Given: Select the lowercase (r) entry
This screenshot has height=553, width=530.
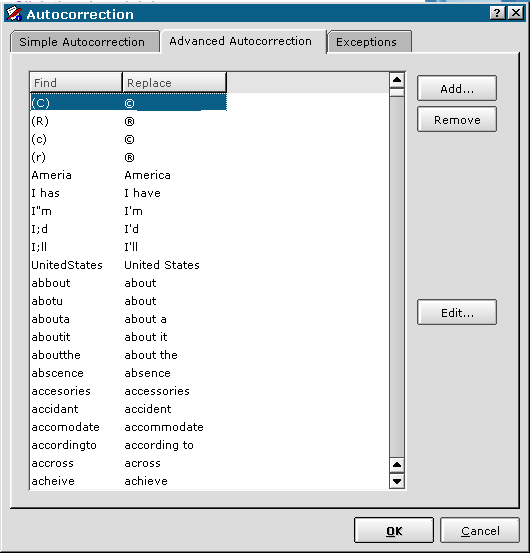Looking at the screenshot, I should coord(128,157).
